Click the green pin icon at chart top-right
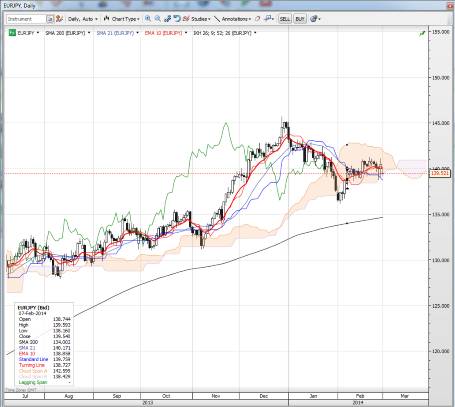This screenshot has width=455, height=407. click(x=422, y=33)
